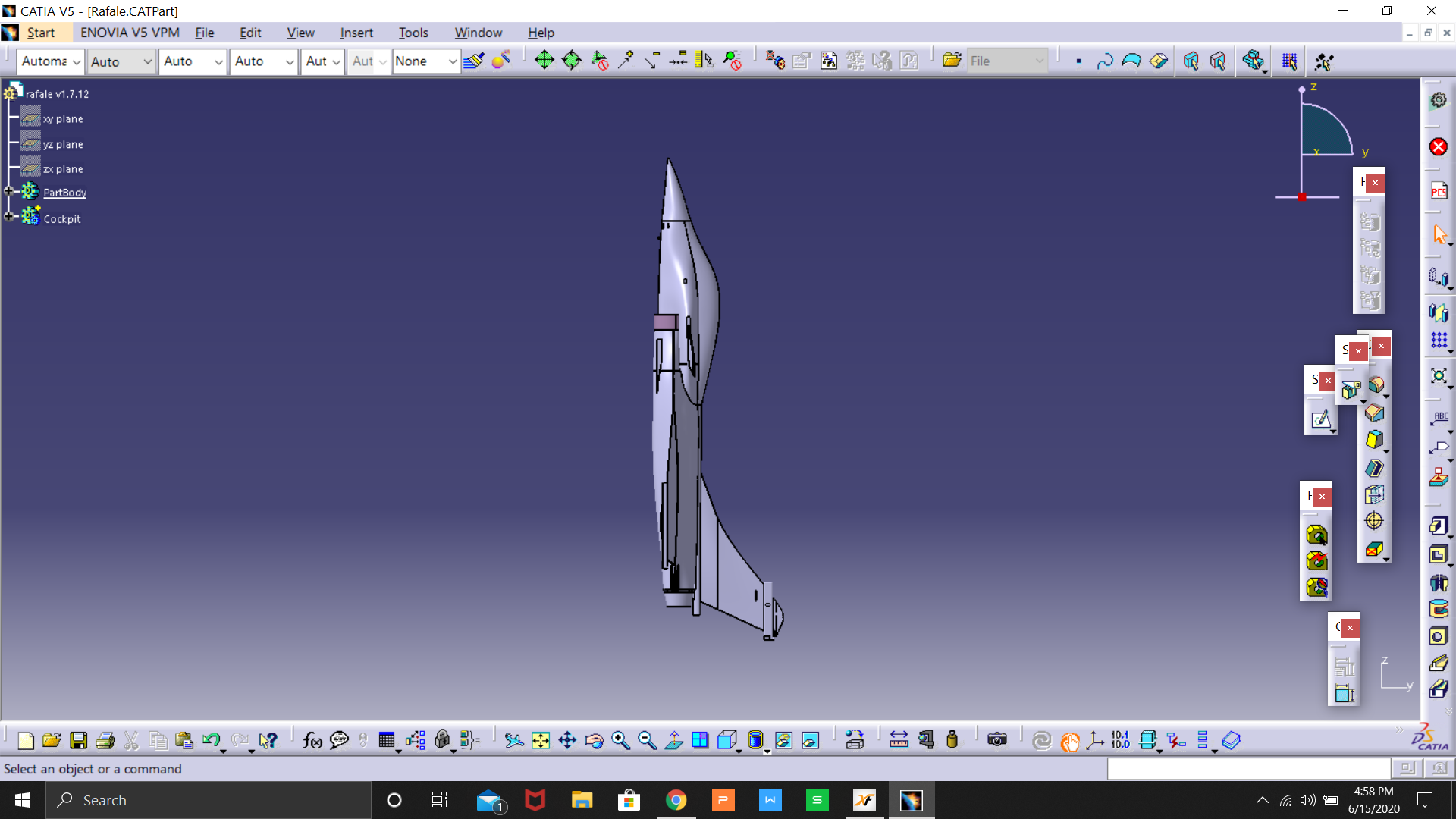Open Chrome from the Windows taskbar
Screen dimensions: 1456x819
676,800
